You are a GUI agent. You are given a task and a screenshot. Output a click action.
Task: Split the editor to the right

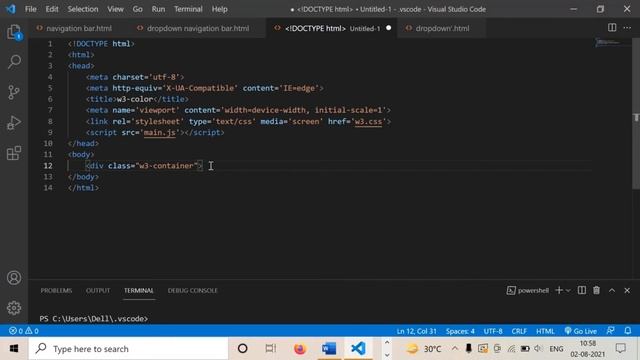tap(612, 28)
